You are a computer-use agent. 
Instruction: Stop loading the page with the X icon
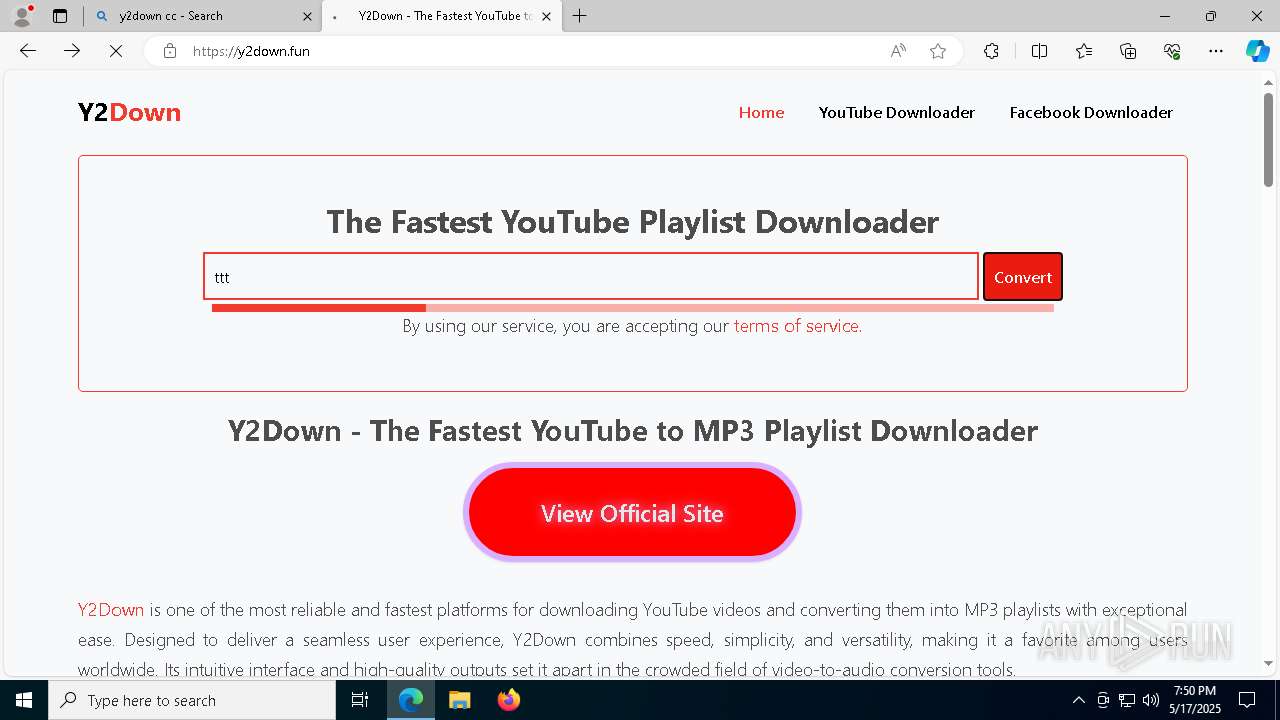coord(116,51)
